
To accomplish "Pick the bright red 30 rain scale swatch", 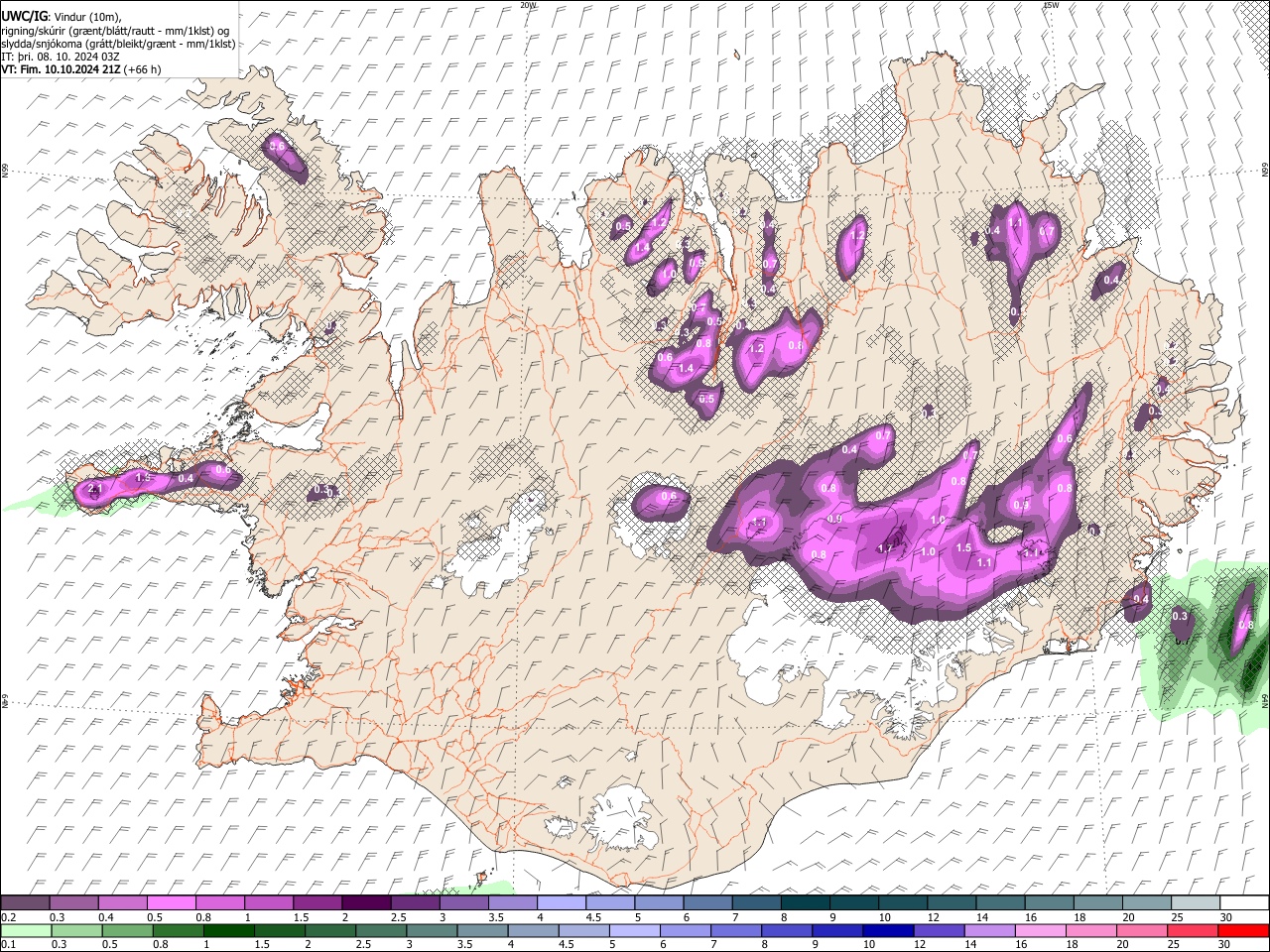I will pyautogui.click(x=1243, y=930).
